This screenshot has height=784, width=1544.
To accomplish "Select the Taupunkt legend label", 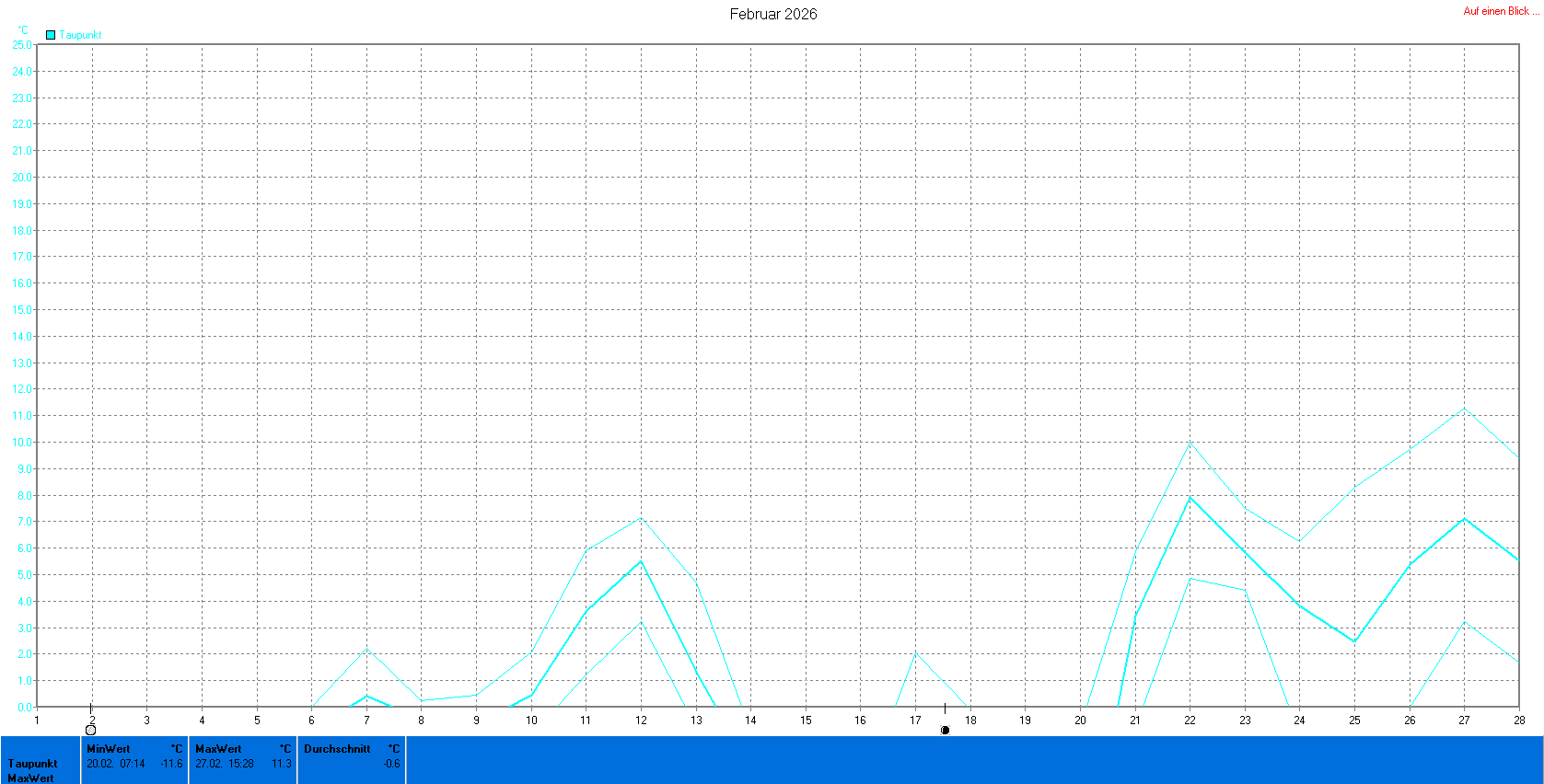I will click(81, 35).
